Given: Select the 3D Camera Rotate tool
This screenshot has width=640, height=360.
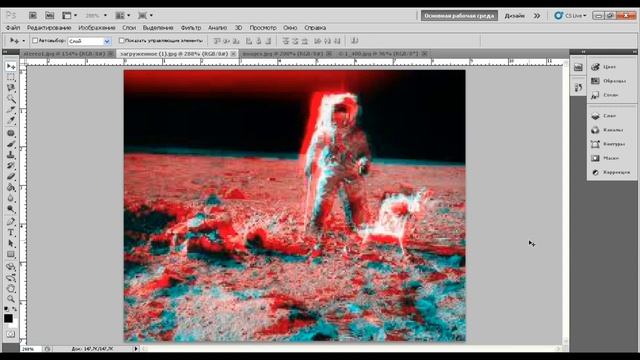Looking at the screenshot, I should 11,278.
